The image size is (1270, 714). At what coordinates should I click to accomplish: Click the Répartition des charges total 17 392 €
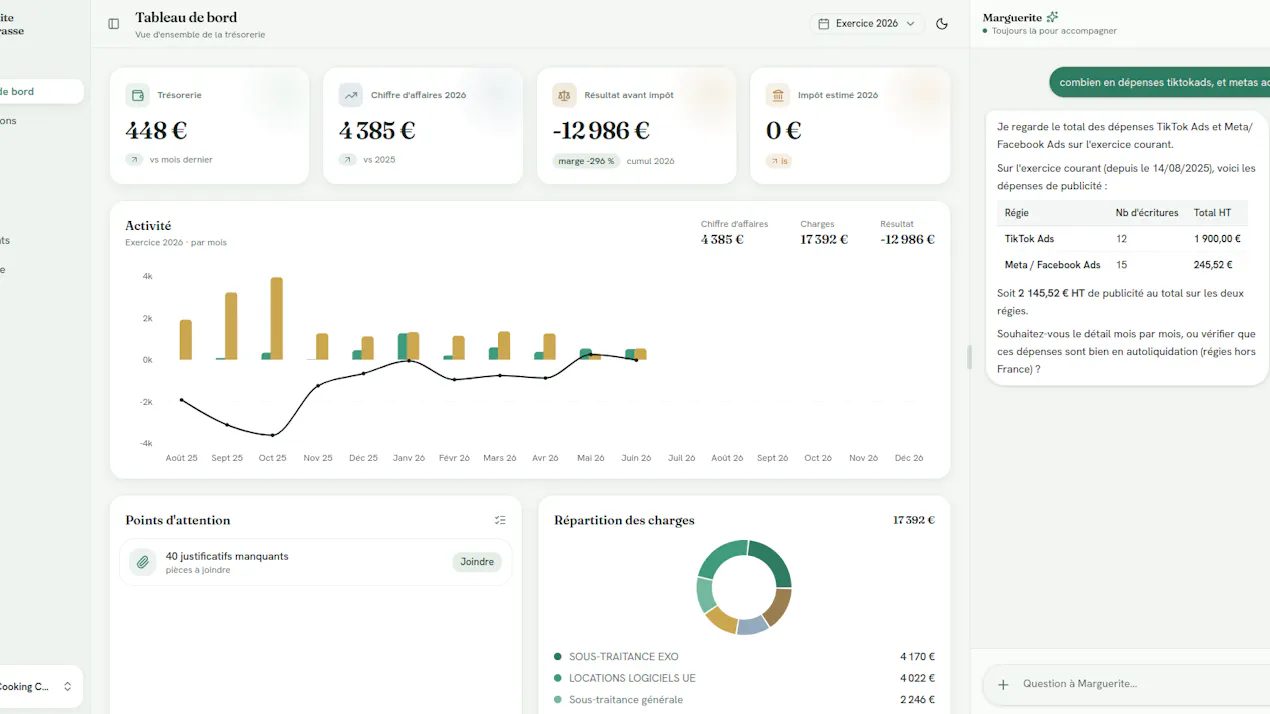(914, 520)
